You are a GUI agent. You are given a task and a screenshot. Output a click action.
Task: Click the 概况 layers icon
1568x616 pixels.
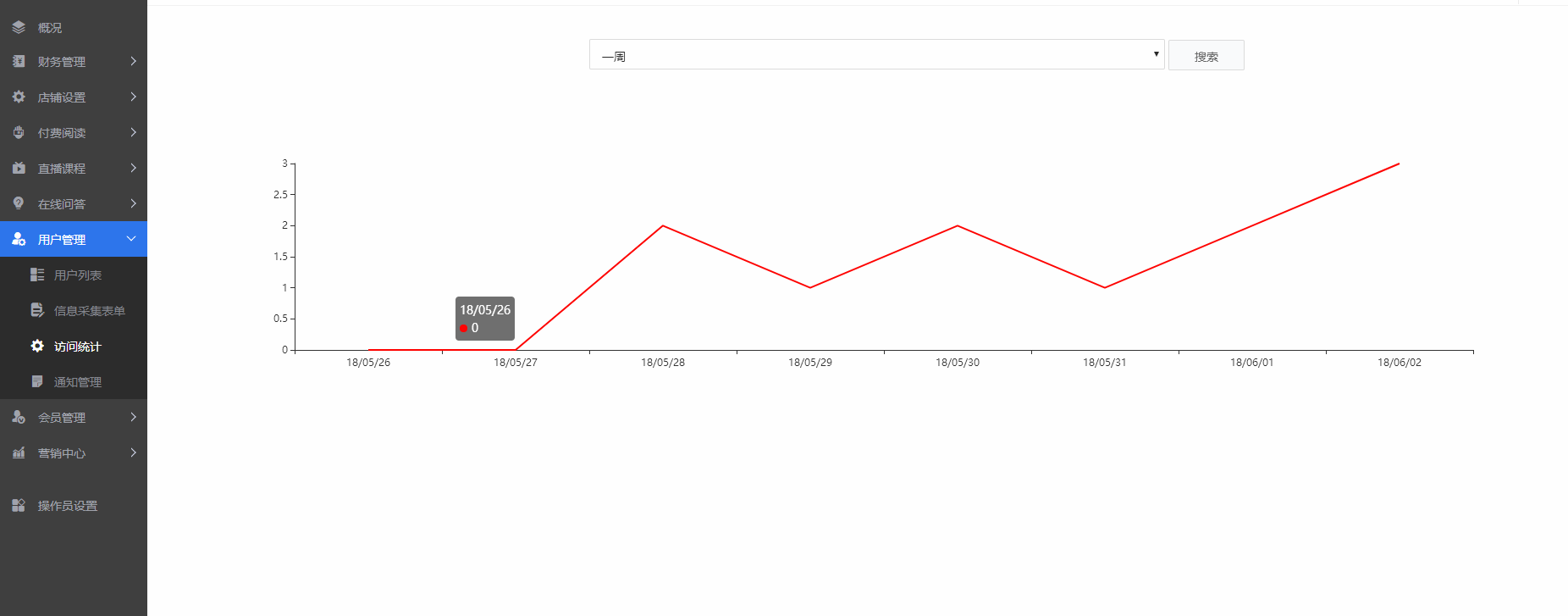pyautogui.click(x=19, y=27)
